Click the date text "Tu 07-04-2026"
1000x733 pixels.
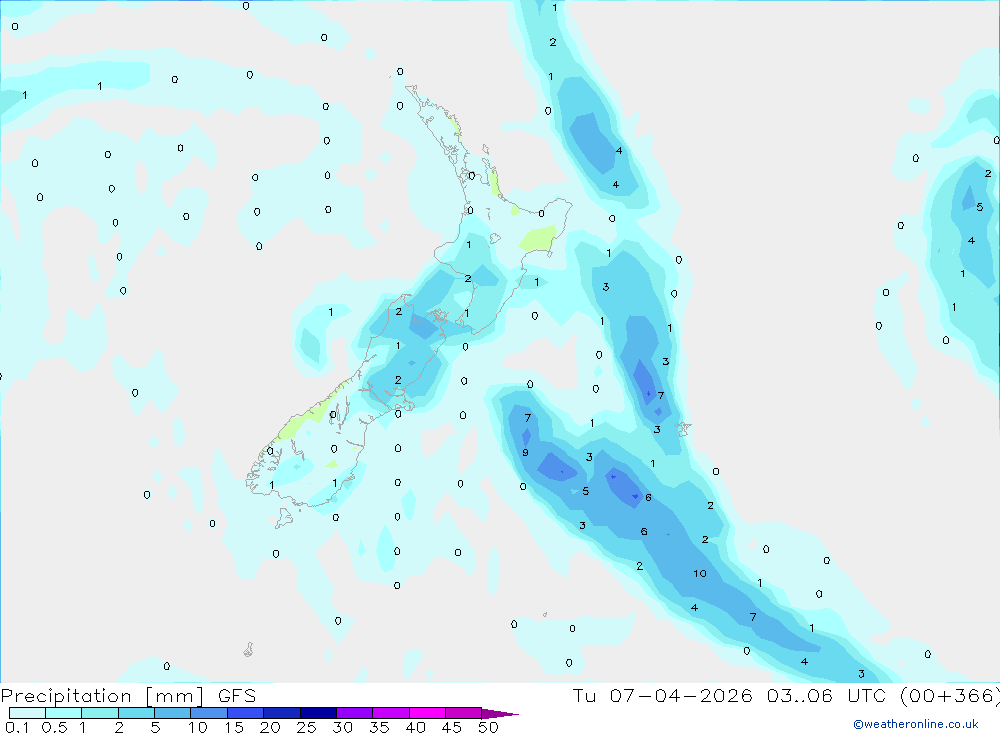pos(662,695)
